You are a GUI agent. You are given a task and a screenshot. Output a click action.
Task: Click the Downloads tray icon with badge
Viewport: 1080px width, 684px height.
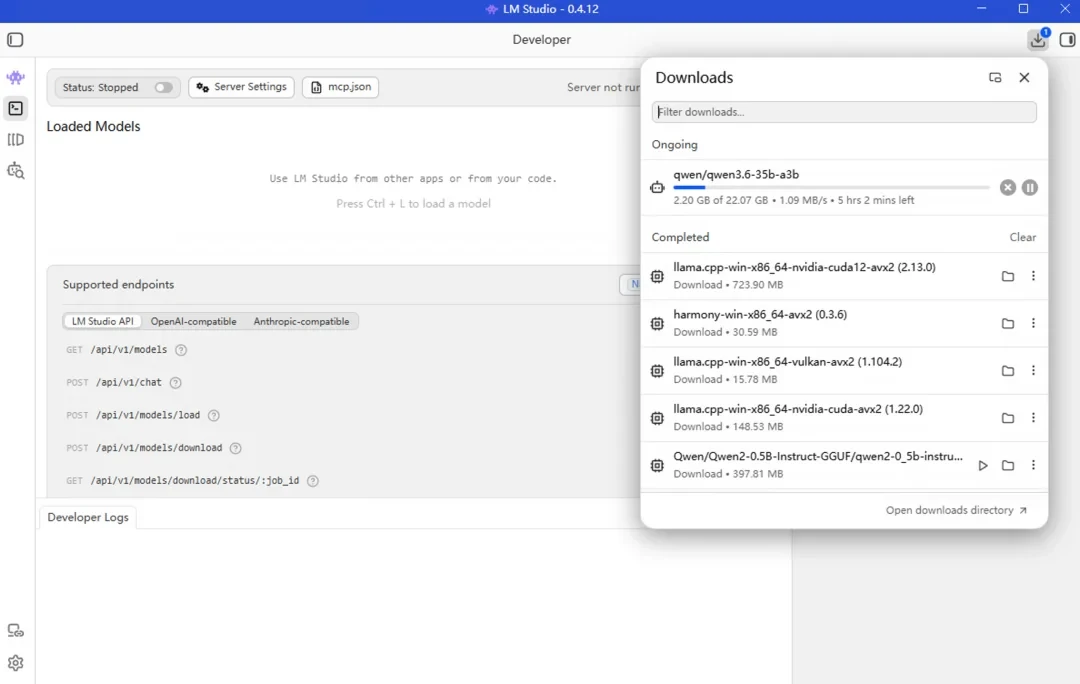click(x=1038, y=40)
